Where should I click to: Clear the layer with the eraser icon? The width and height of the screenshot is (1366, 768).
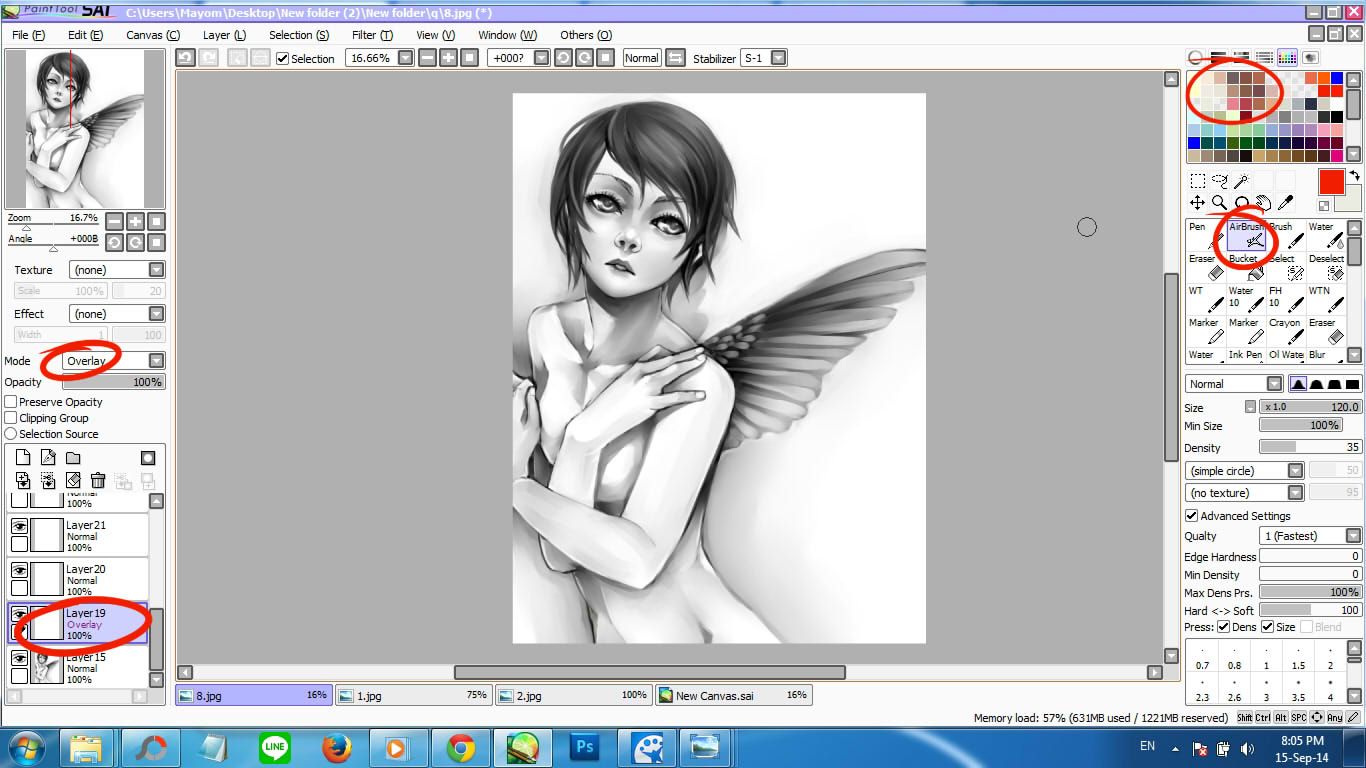pos(73,481)
